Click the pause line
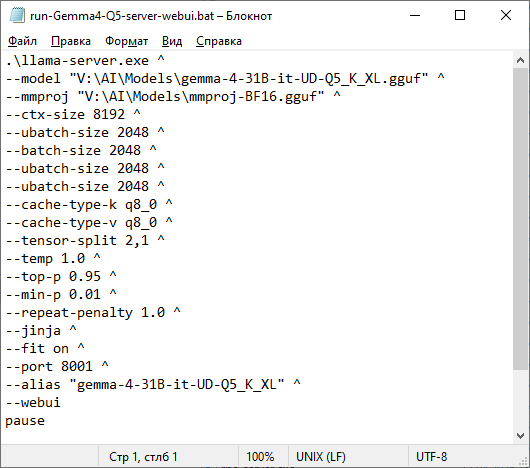 [x=25, y=421]
